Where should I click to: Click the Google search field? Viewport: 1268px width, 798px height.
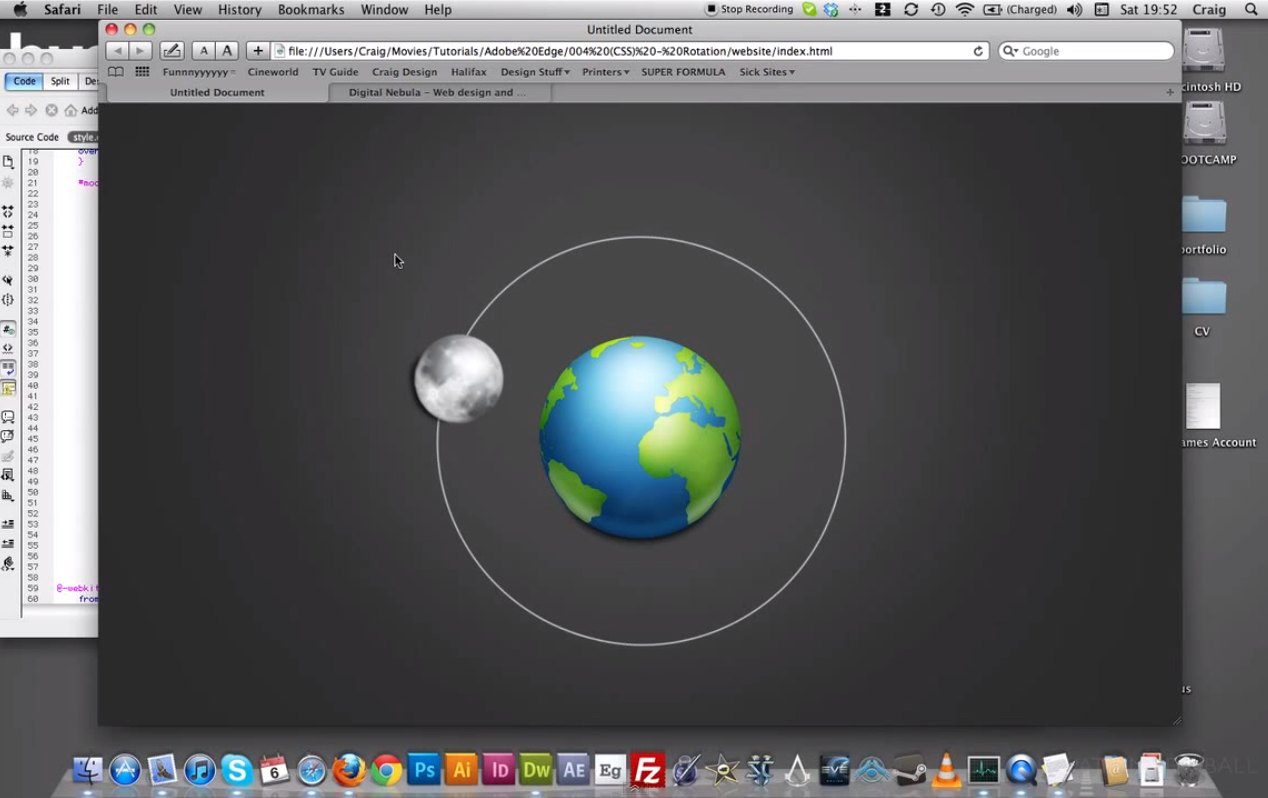pyautogui.click(x=1090, y=51)
